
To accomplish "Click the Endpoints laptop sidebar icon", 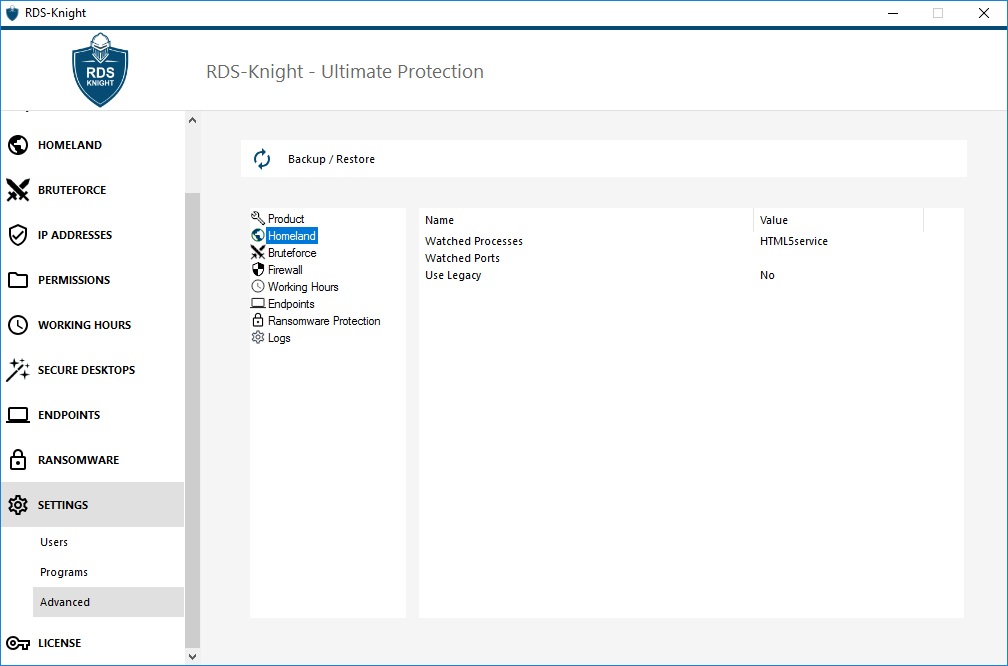I will coord(18,415).
